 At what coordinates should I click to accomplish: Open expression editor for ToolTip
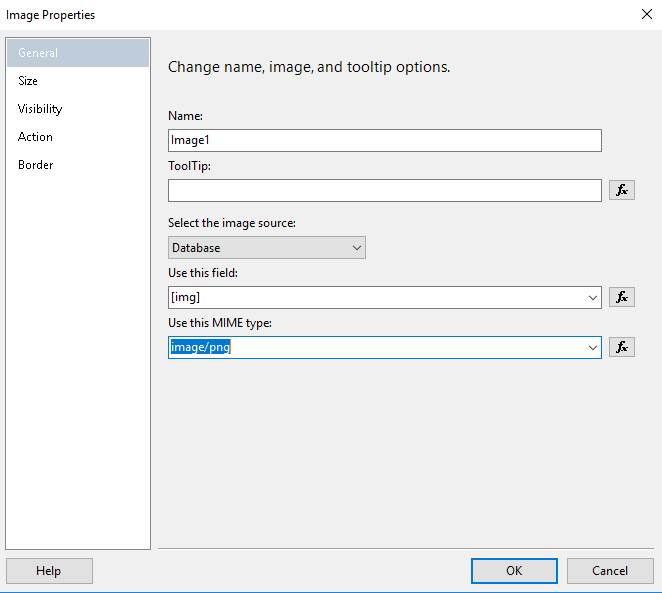coord(621,190)
